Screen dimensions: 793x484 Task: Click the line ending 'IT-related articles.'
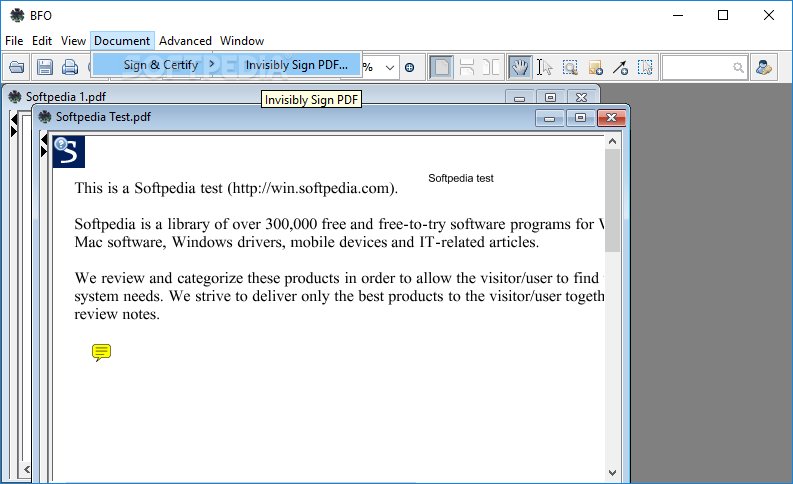[306, 242]
